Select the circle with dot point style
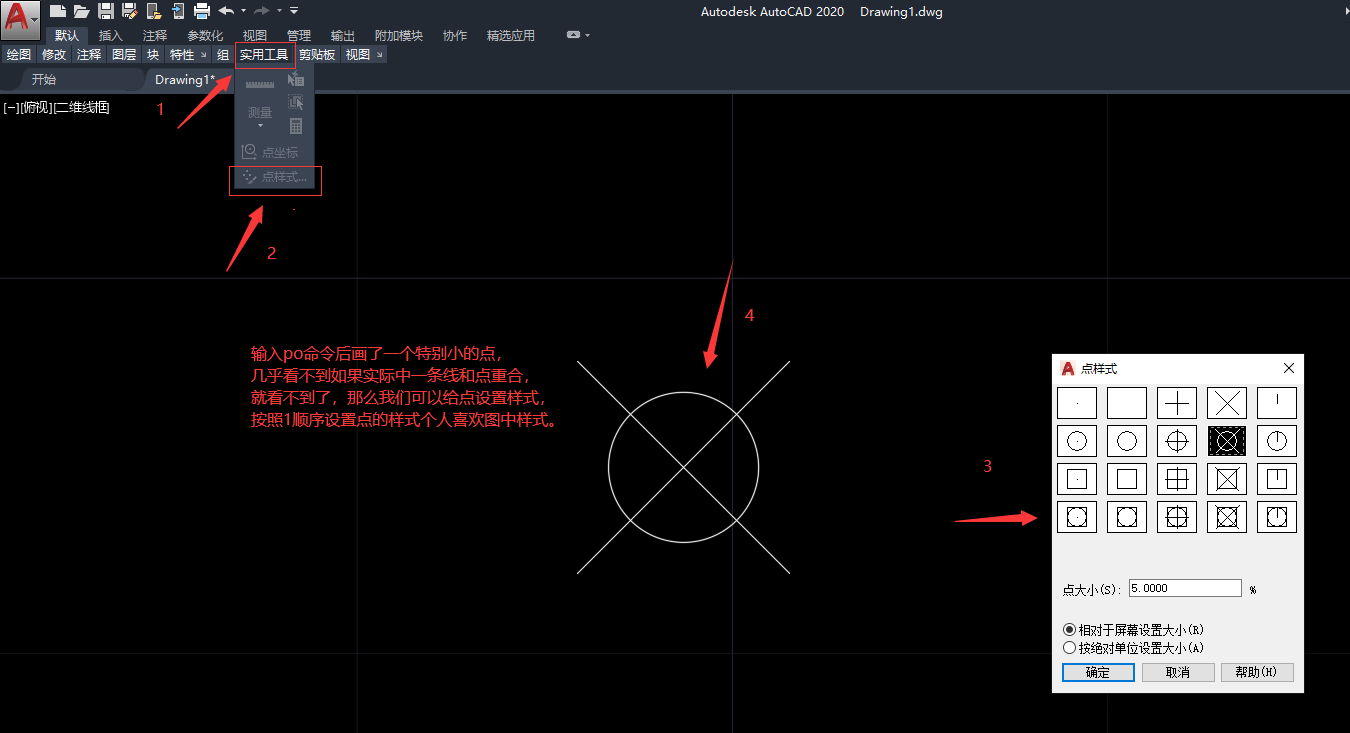 (x=1077, y=441)
